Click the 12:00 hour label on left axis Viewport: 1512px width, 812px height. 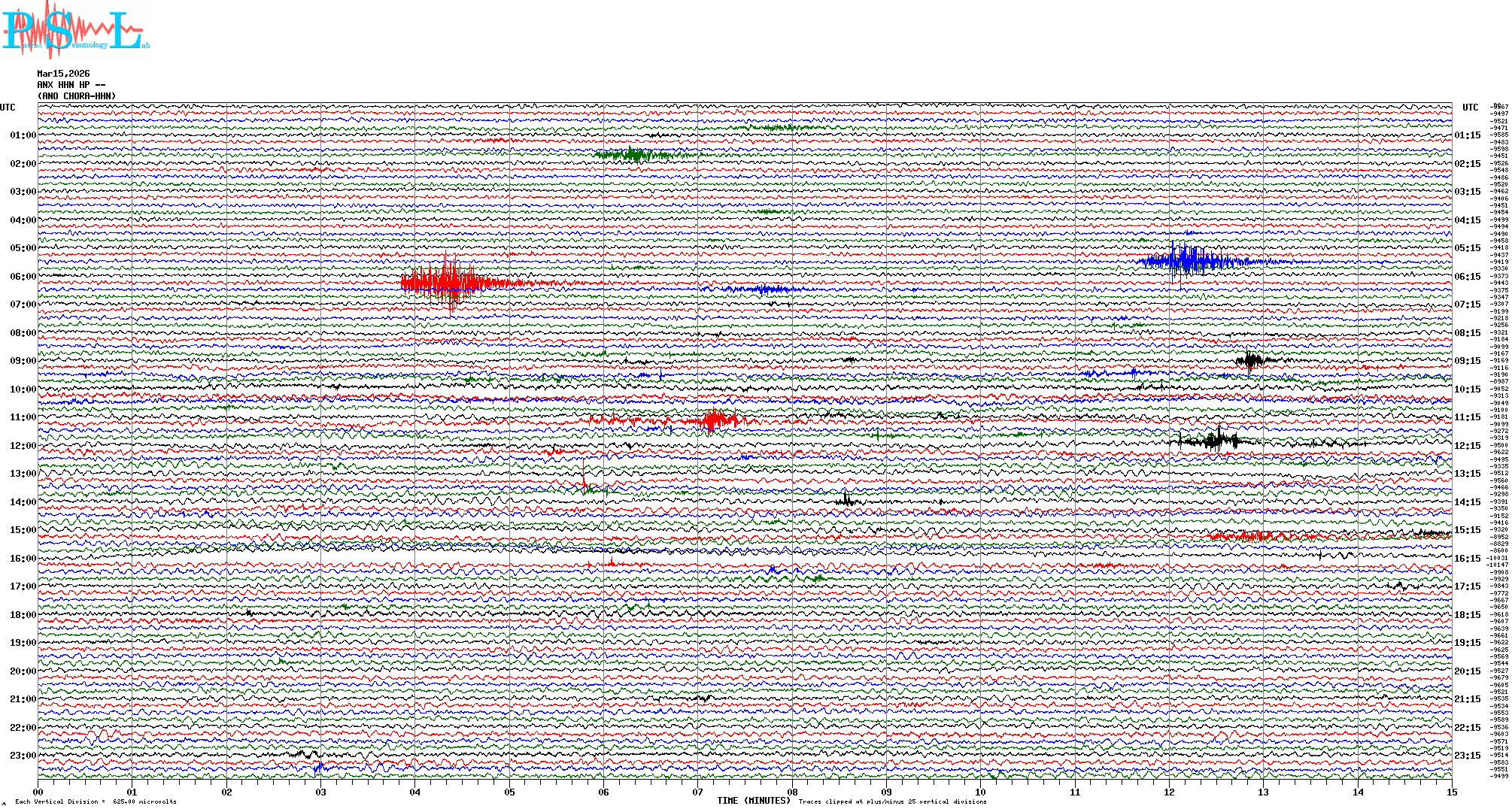pyautogui.click(x=23, y=446)
